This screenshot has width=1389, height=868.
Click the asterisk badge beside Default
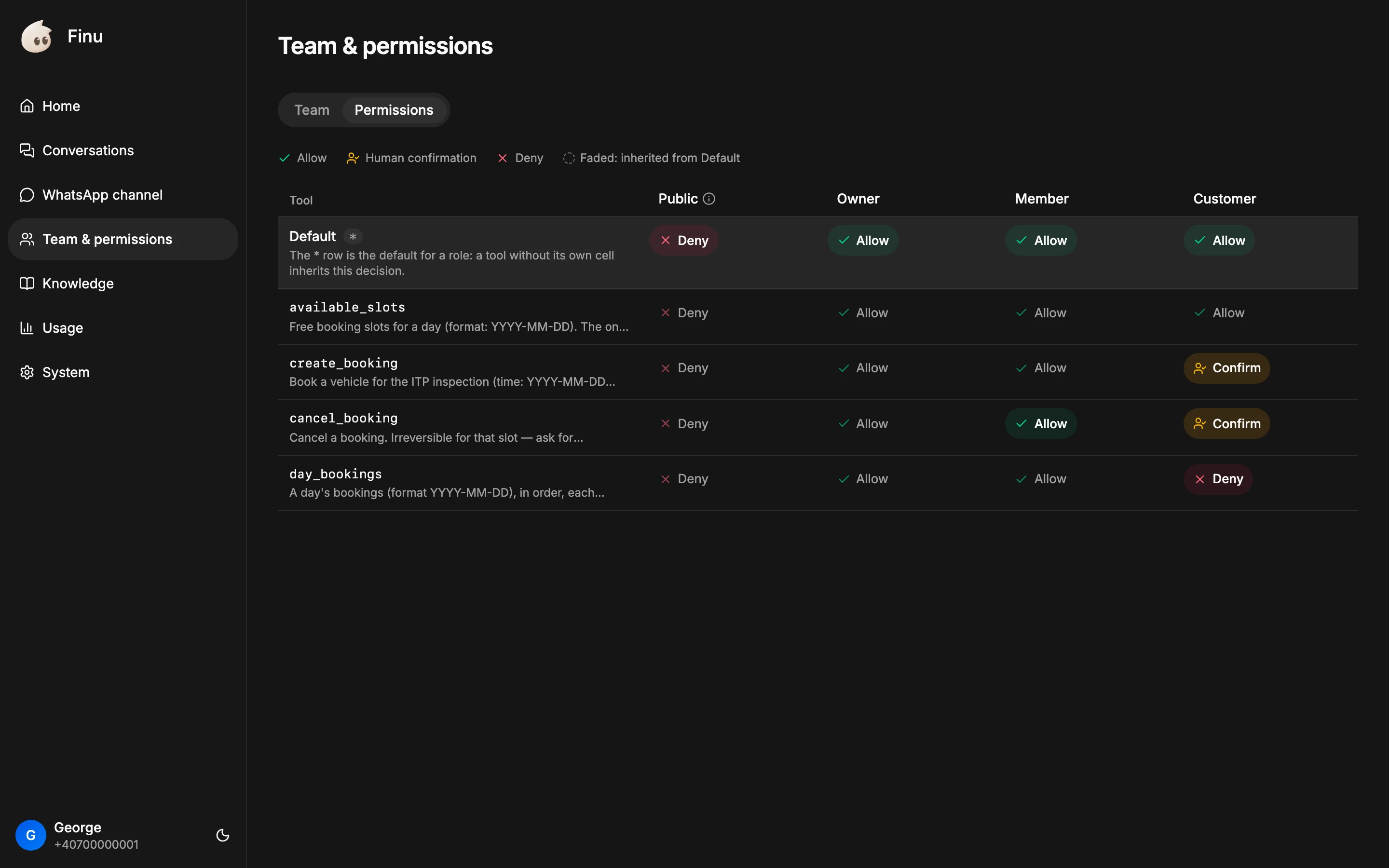pos(353,236)
